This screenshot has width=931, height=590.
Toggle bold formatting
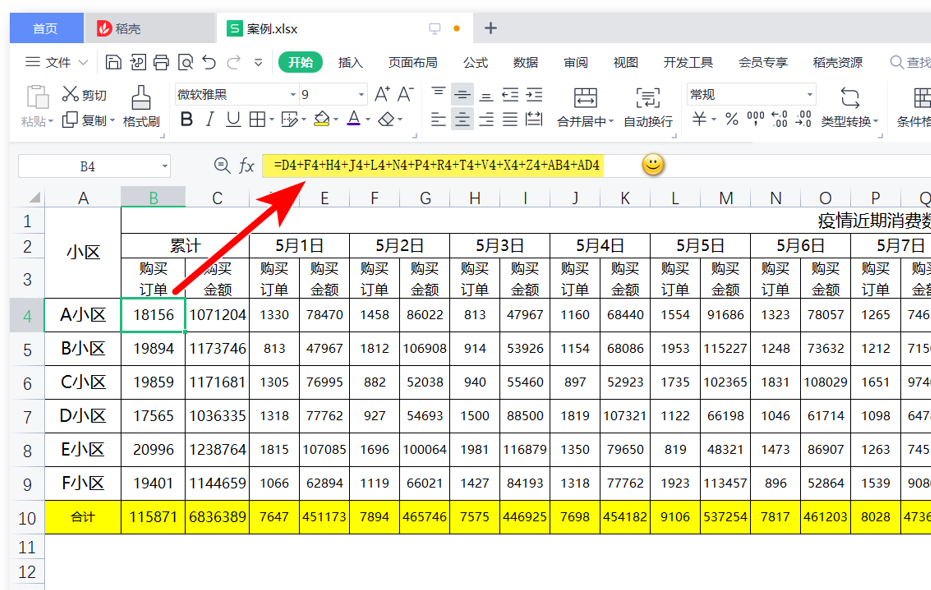pos(189,118)
